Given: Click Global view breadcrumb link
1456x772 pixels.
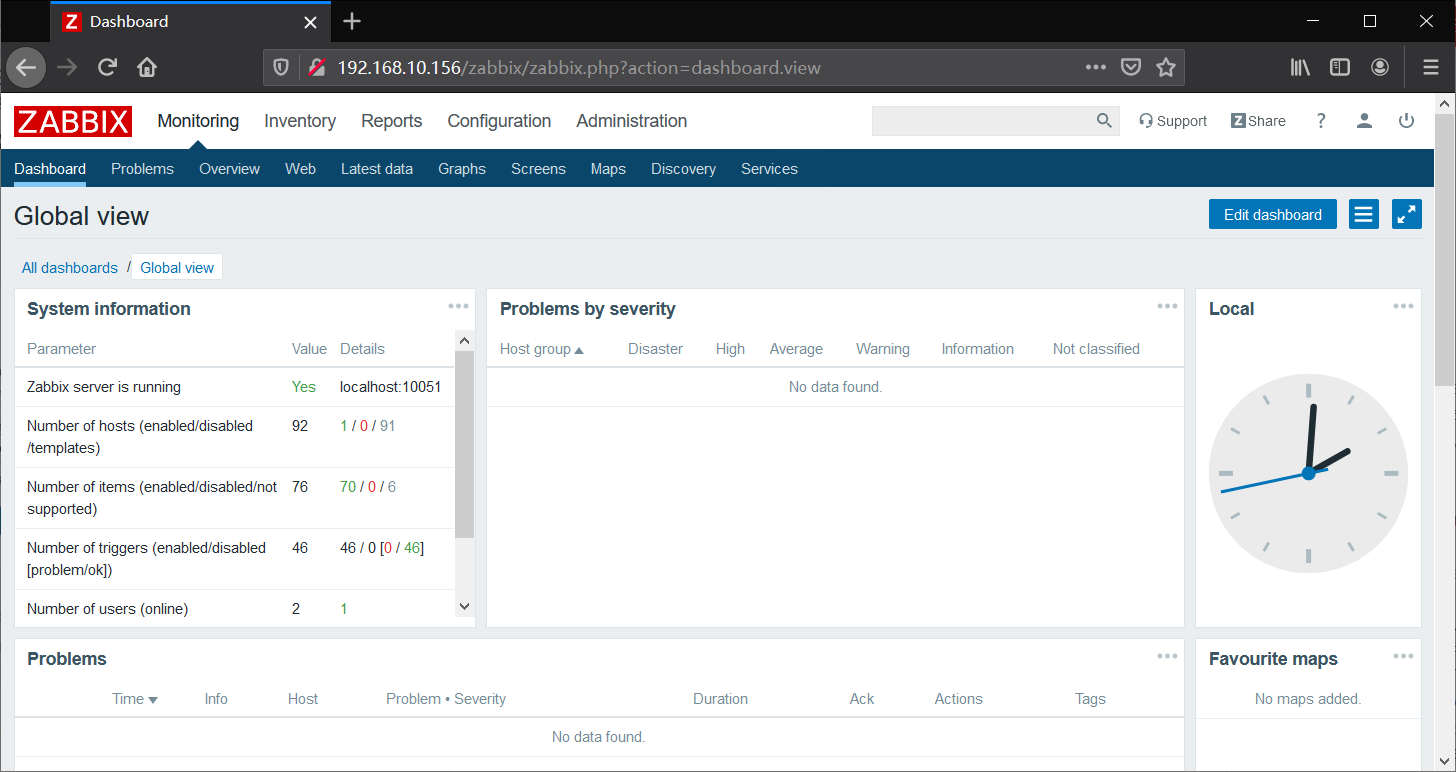Looking at the screenshot, I should tap(177, 268).
